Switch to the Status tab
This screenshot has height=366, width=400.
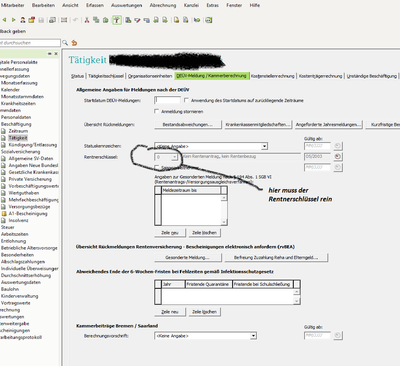(x=77, y=76)
